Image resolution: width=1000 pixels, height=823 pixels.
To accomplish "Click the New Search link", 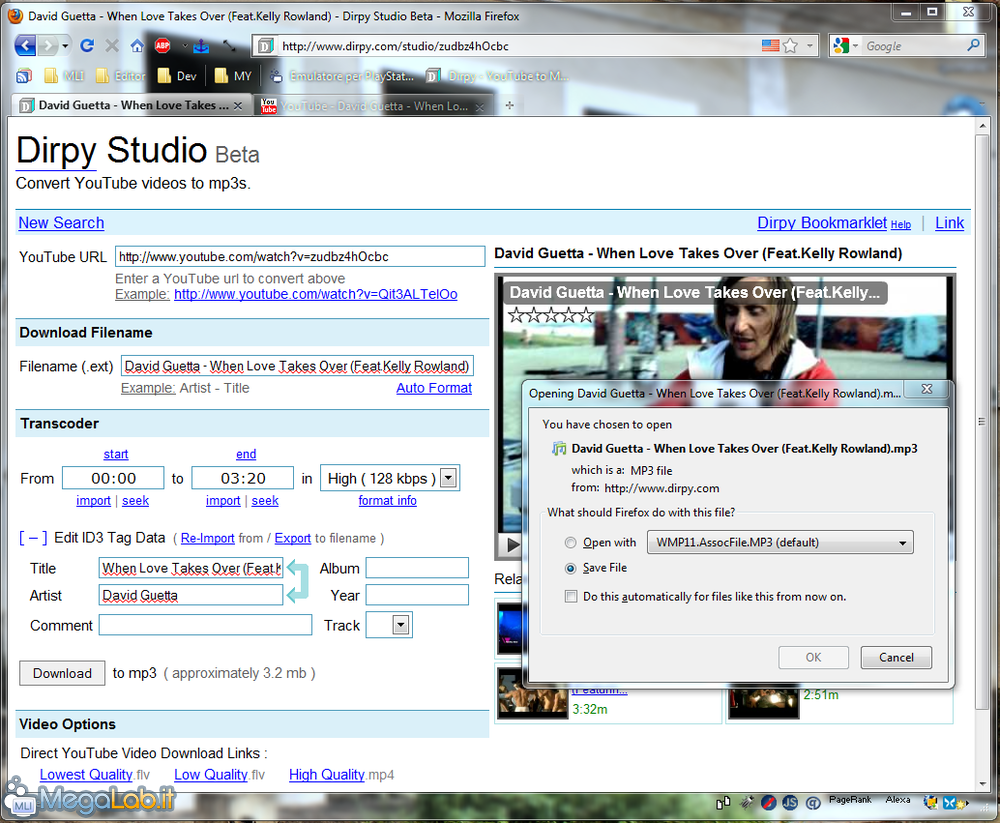I will (61, 223).
